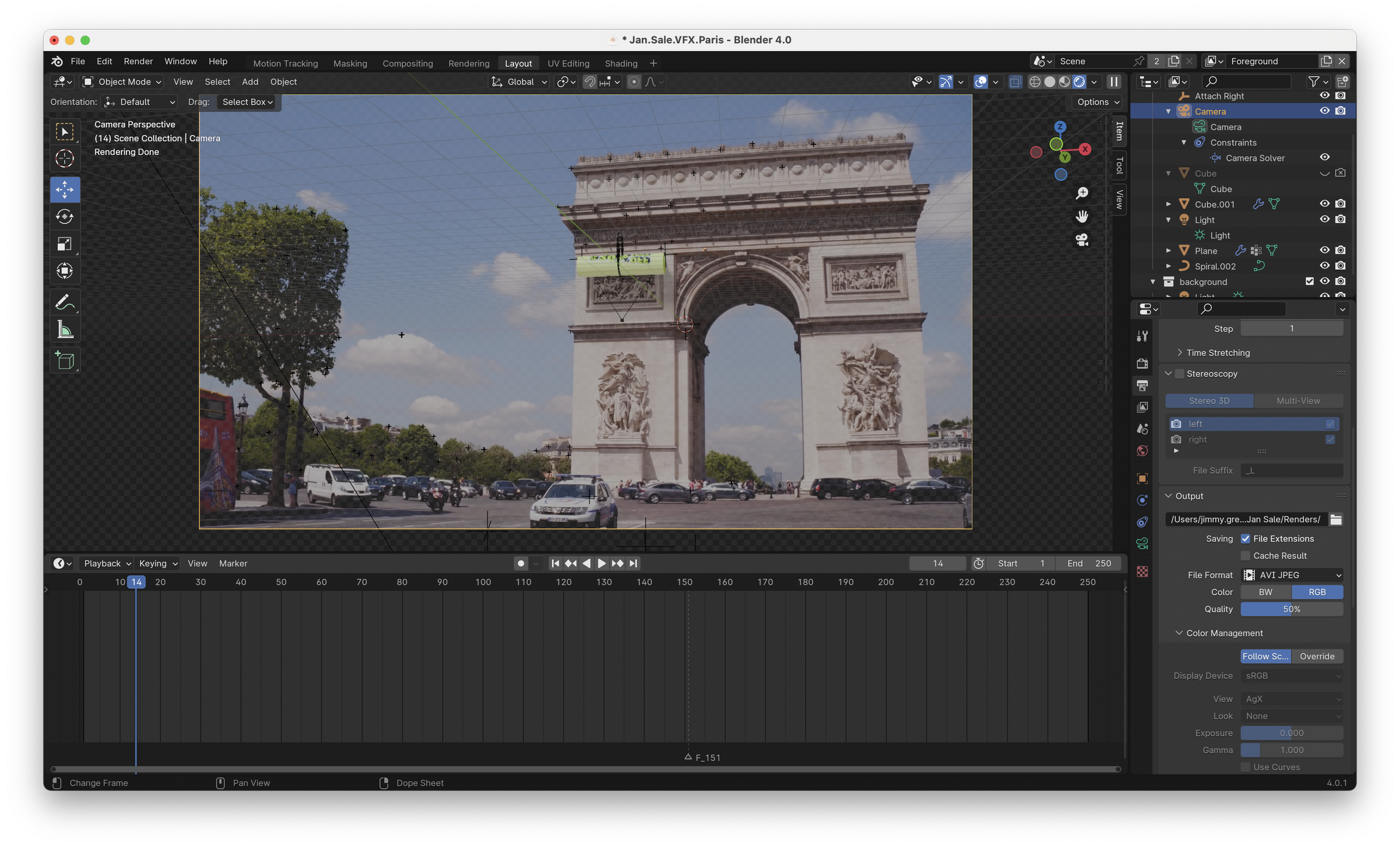Switch to the Compositing workspace tab
Image resolution: width=1400 pixels, height=848 pixels.
pyautogui.click(x=407, y=63)
